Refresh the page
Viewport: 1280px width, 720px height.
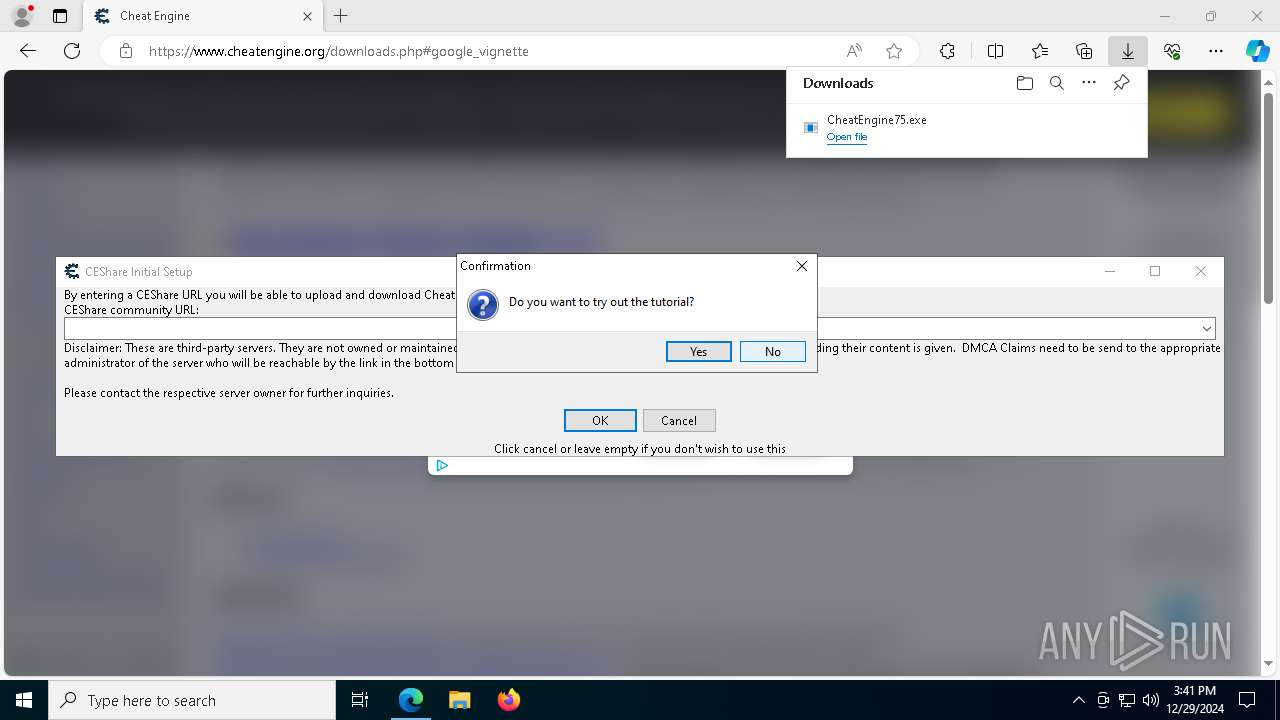pos(72,51)
